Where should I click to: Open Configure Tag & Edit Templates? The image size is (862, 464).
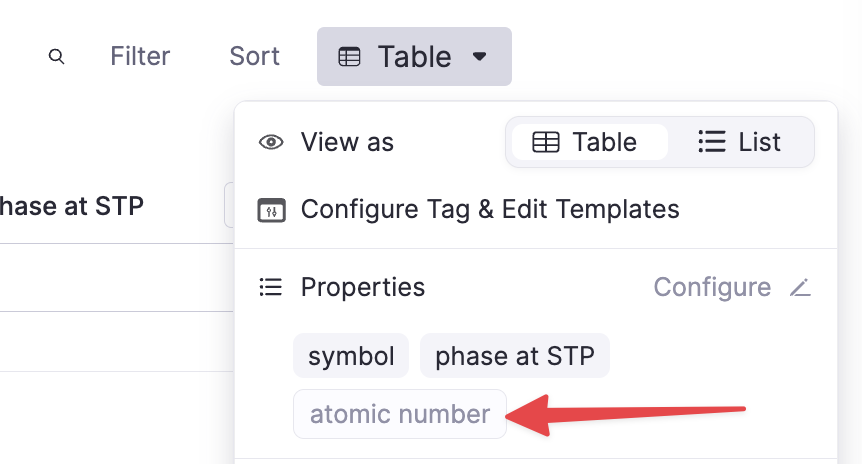coord(490,210)
